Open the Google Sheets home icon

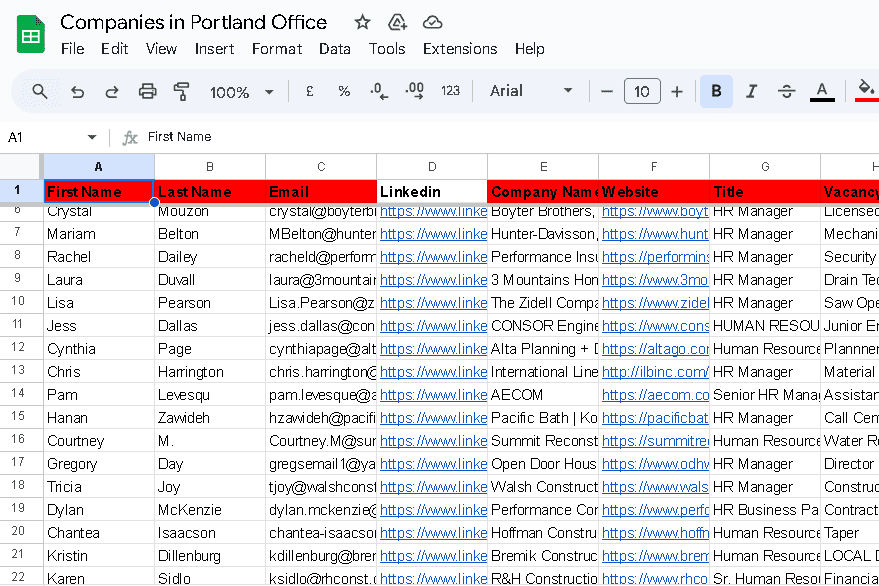click(30, 35)
